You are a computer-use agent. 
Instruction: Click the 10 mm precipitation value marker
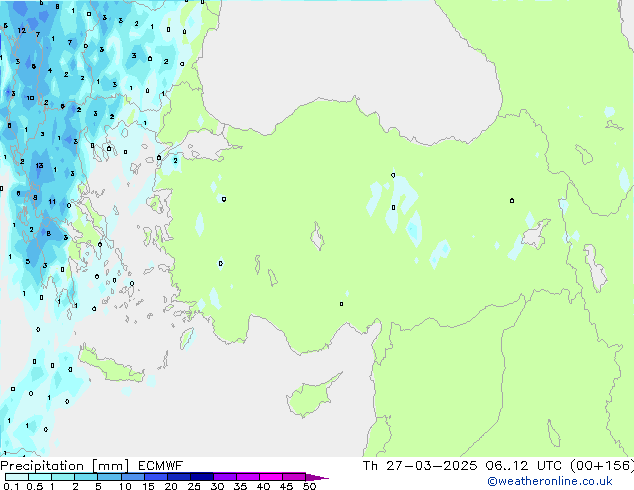(x=30, y=98)
